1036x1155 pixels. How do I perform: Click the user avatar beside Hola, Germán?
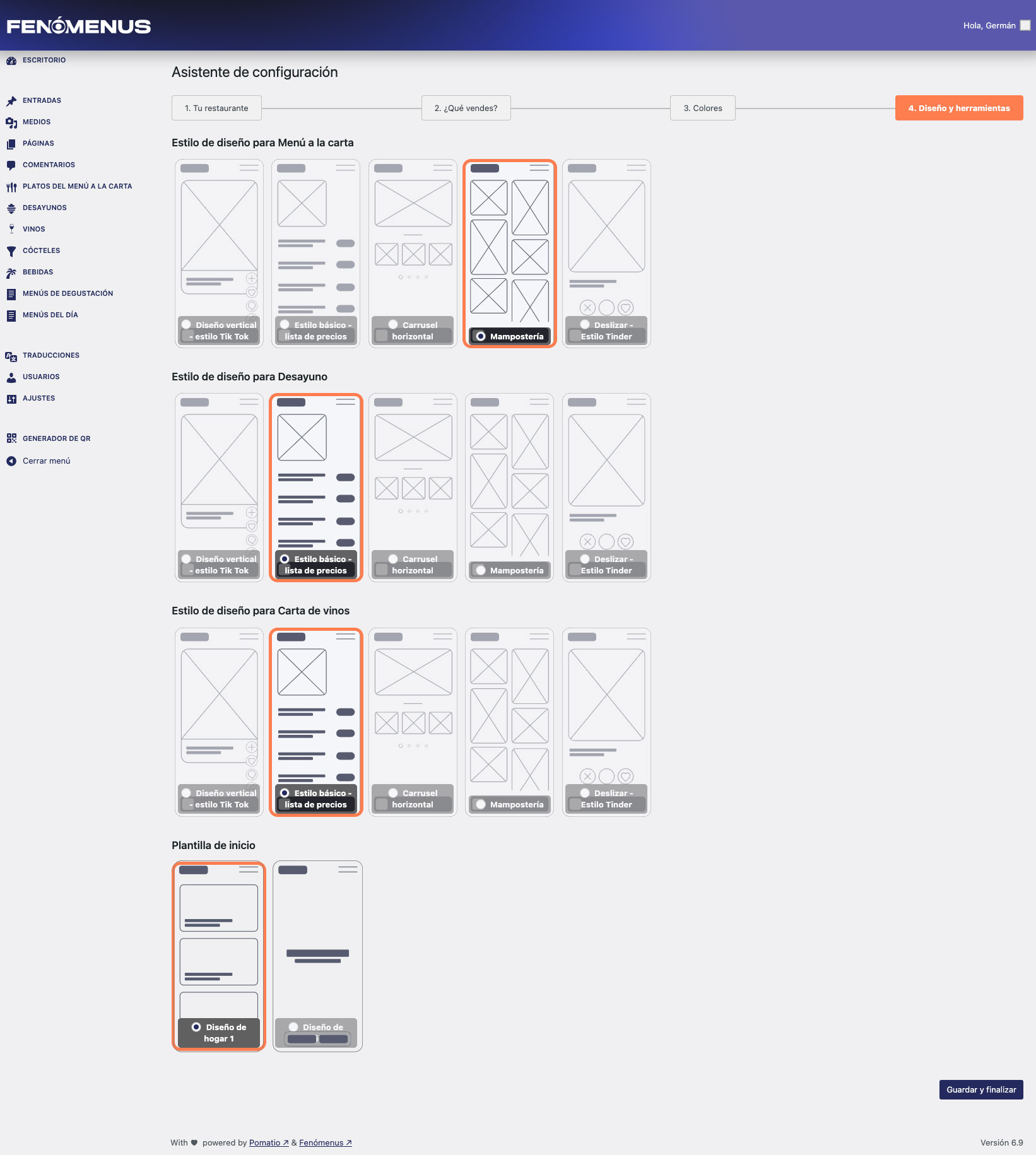1025,26
